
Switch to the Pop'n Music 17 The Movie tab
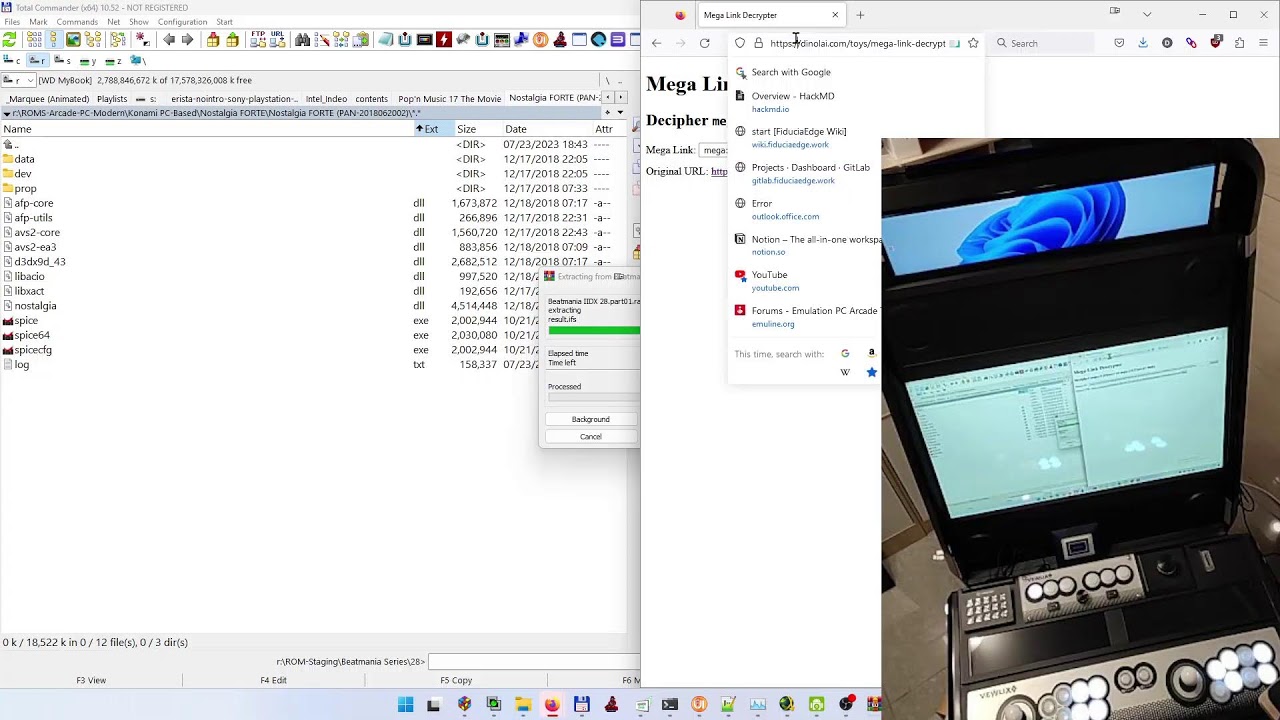pos(449,99)
